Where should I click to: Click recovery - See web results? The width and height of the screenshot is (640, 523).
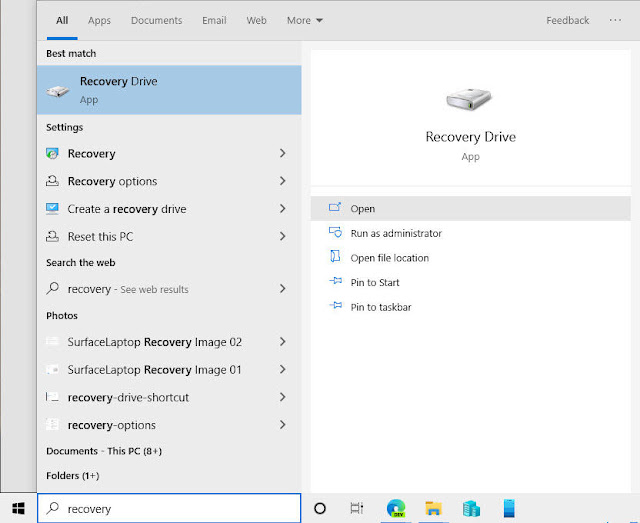click(169, 289)
